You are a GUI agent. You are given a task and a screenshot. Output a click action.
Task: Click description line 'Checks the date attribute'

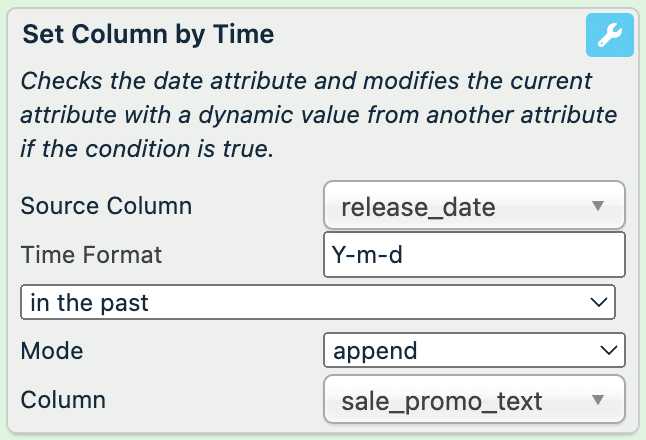pyautogui.click(x=306, y=80)
